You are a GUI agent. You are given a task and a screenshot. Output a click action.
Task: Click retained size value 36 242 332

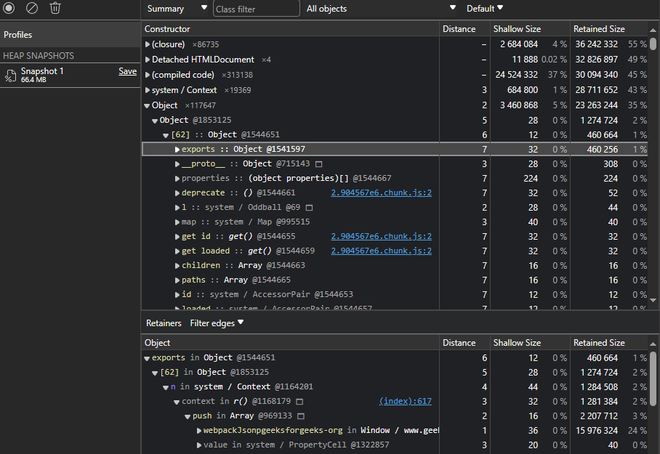pos(596,44)
